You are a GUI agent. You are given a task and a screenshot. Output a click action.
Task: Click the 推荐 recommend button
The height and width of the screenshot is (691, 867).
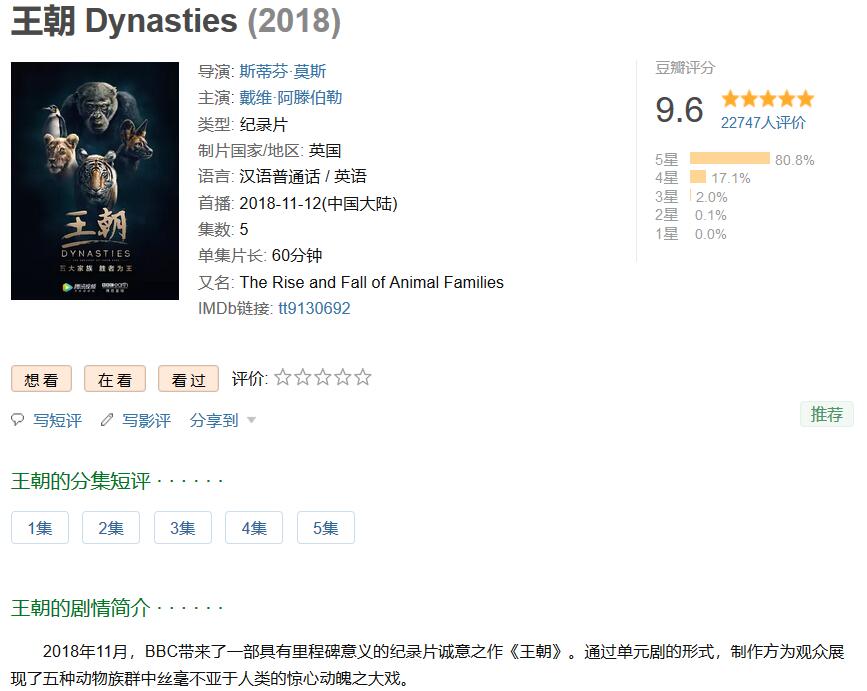pos(827,414)
